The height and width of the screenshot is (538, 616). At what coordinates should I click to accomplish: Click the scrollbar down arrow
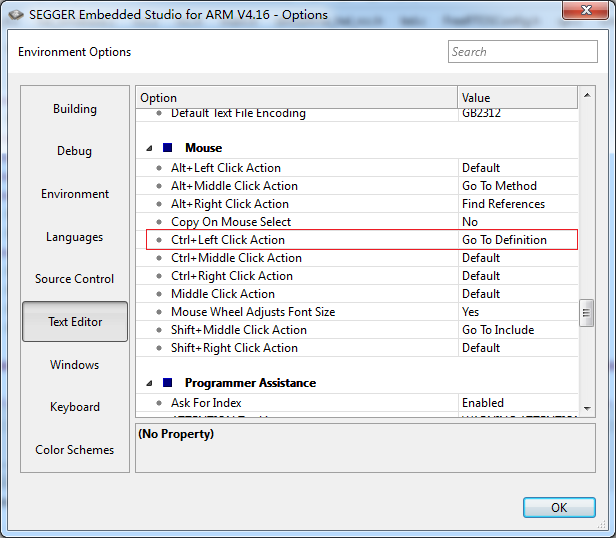tap(587, 409)
